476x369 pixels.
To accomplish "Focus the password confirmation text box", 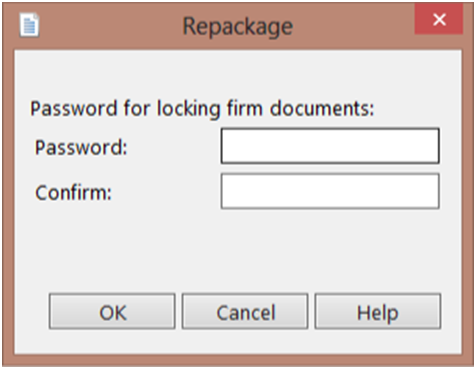I will (x=330, y=191).
